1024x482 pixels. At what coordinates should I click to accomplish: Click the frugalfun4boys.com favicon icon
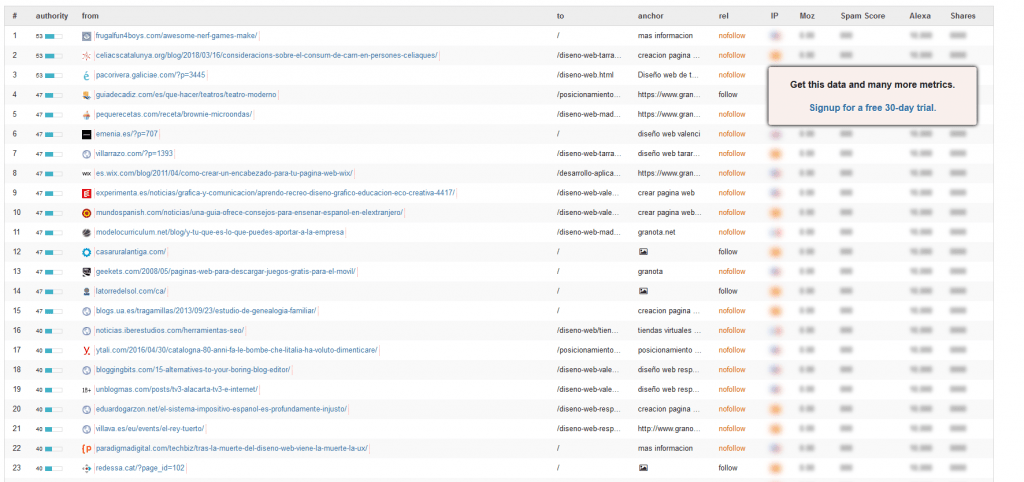[x=86, y=36]
